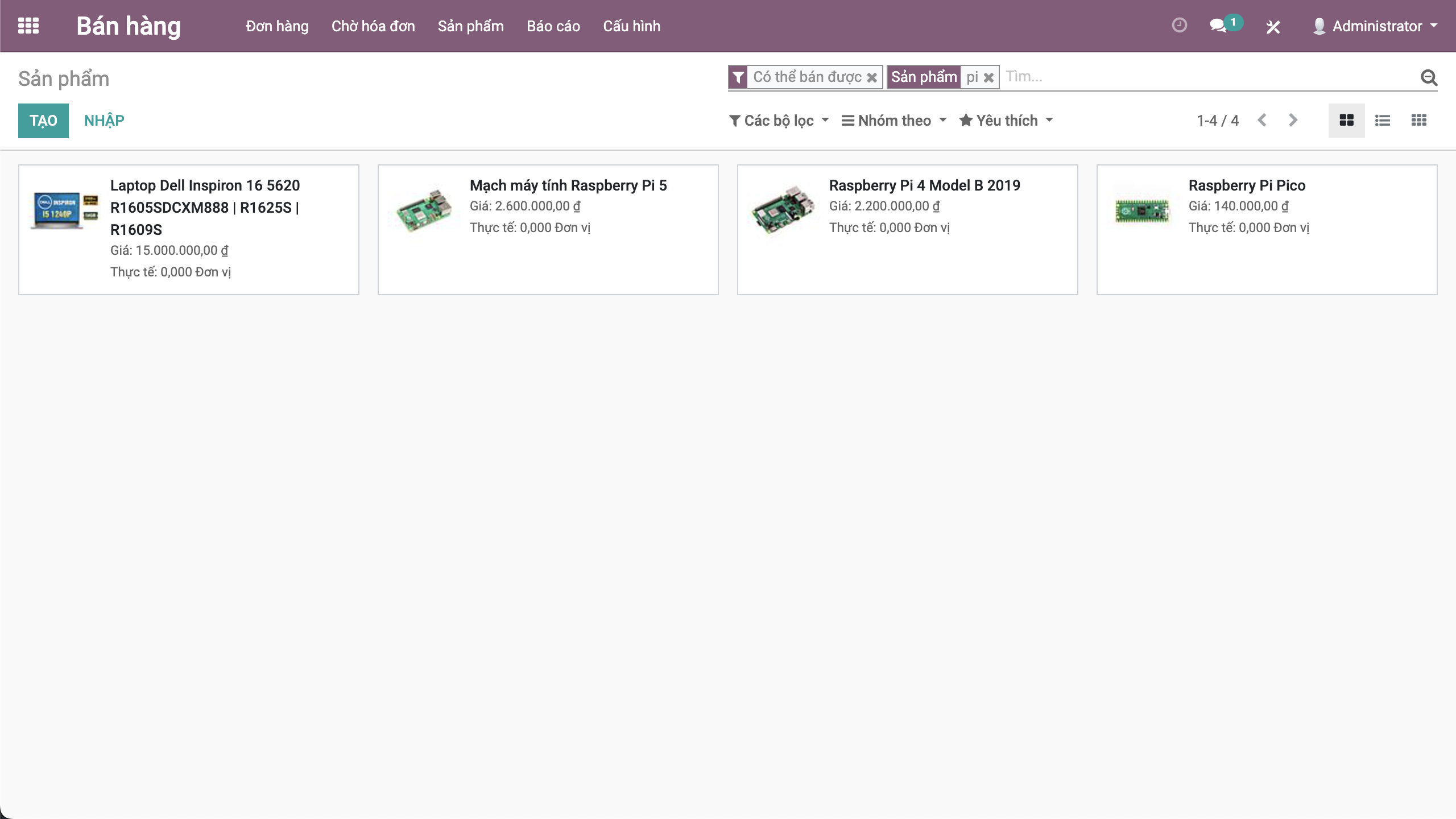This screenshot has width=1456, height=819.
Task: Switch to the small-grid view icon
Action: point(1418,120)
